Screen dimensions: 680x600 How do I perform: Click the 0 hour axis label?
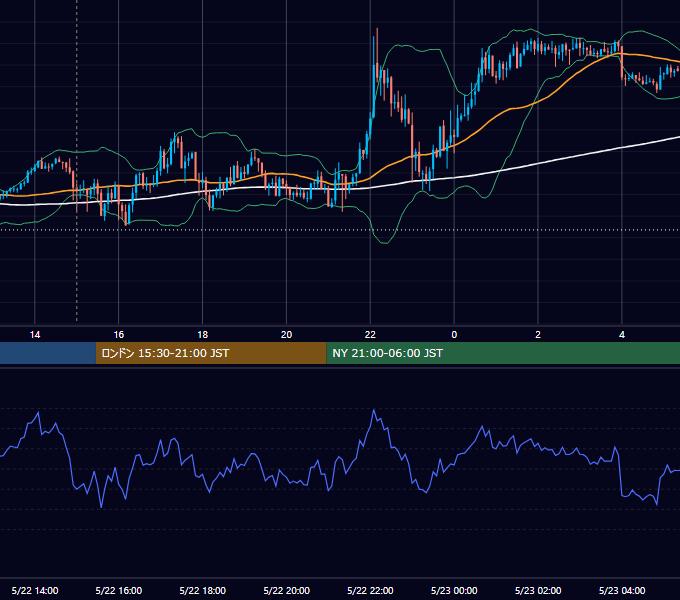pyautogui.click(x=454, y=335)
